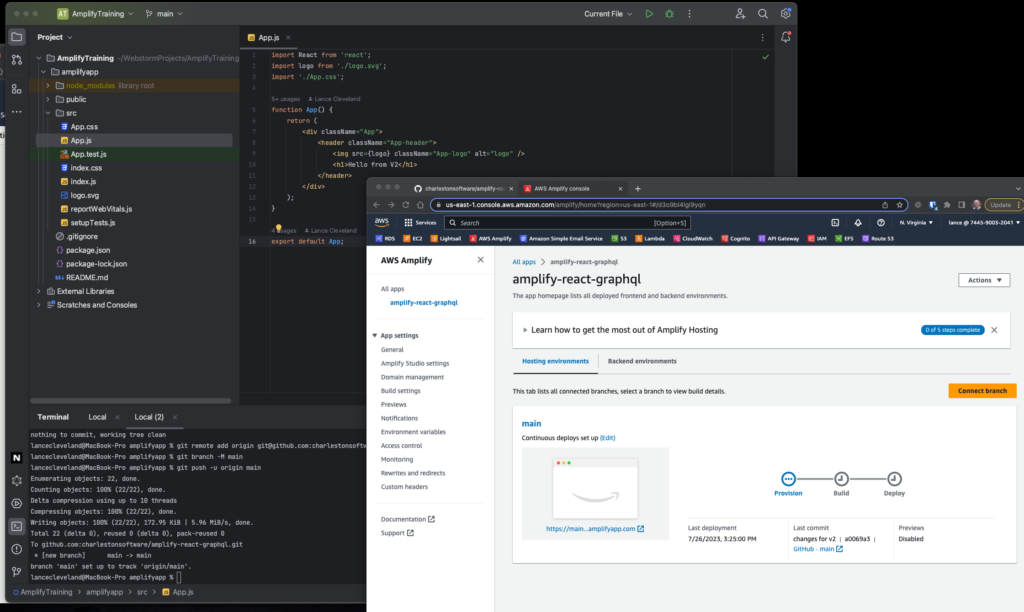Screen dimensions: 1024x612
Task: Run the current file with the Run icon
Action: point(649,14)
